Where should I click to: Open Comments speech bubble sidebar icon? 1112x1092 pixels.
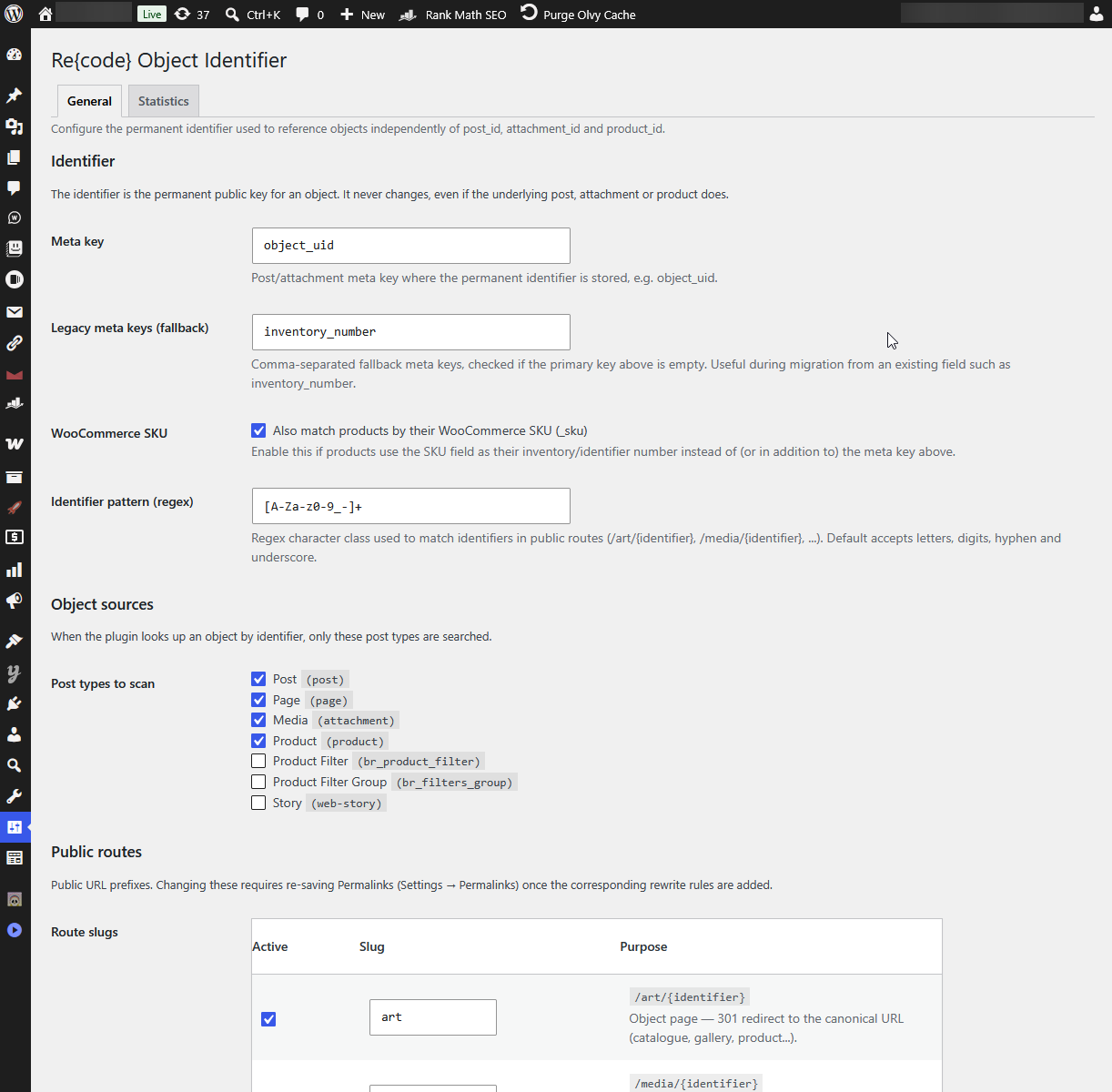[x=14, y=188]
